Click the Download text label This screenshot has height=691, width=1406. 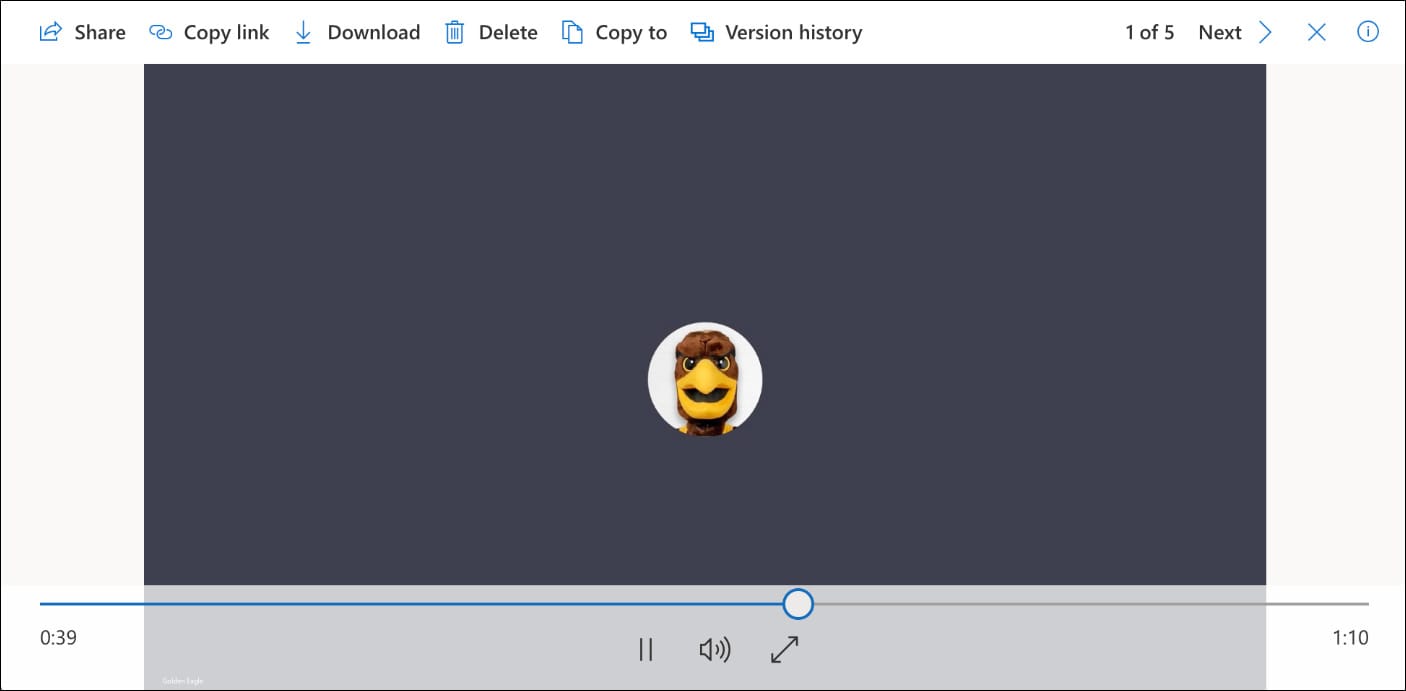[x=373, y=32]
